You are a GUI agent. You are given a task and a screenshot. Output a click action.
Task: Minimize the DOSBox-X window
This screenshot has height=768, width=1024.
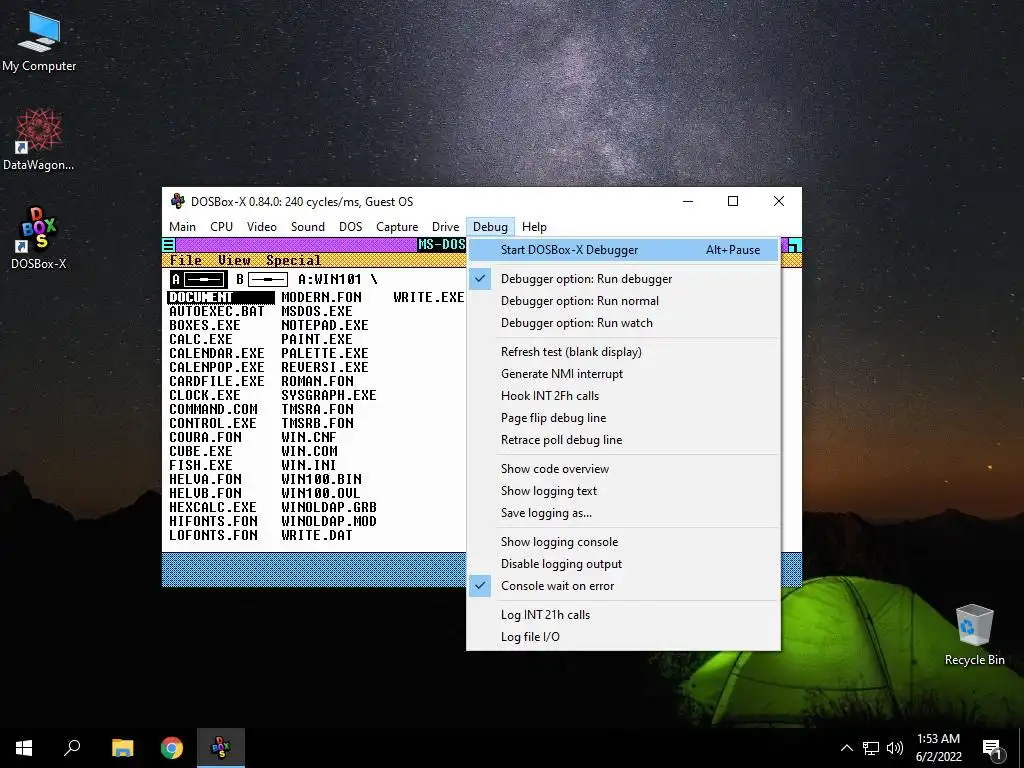[688, 201]
